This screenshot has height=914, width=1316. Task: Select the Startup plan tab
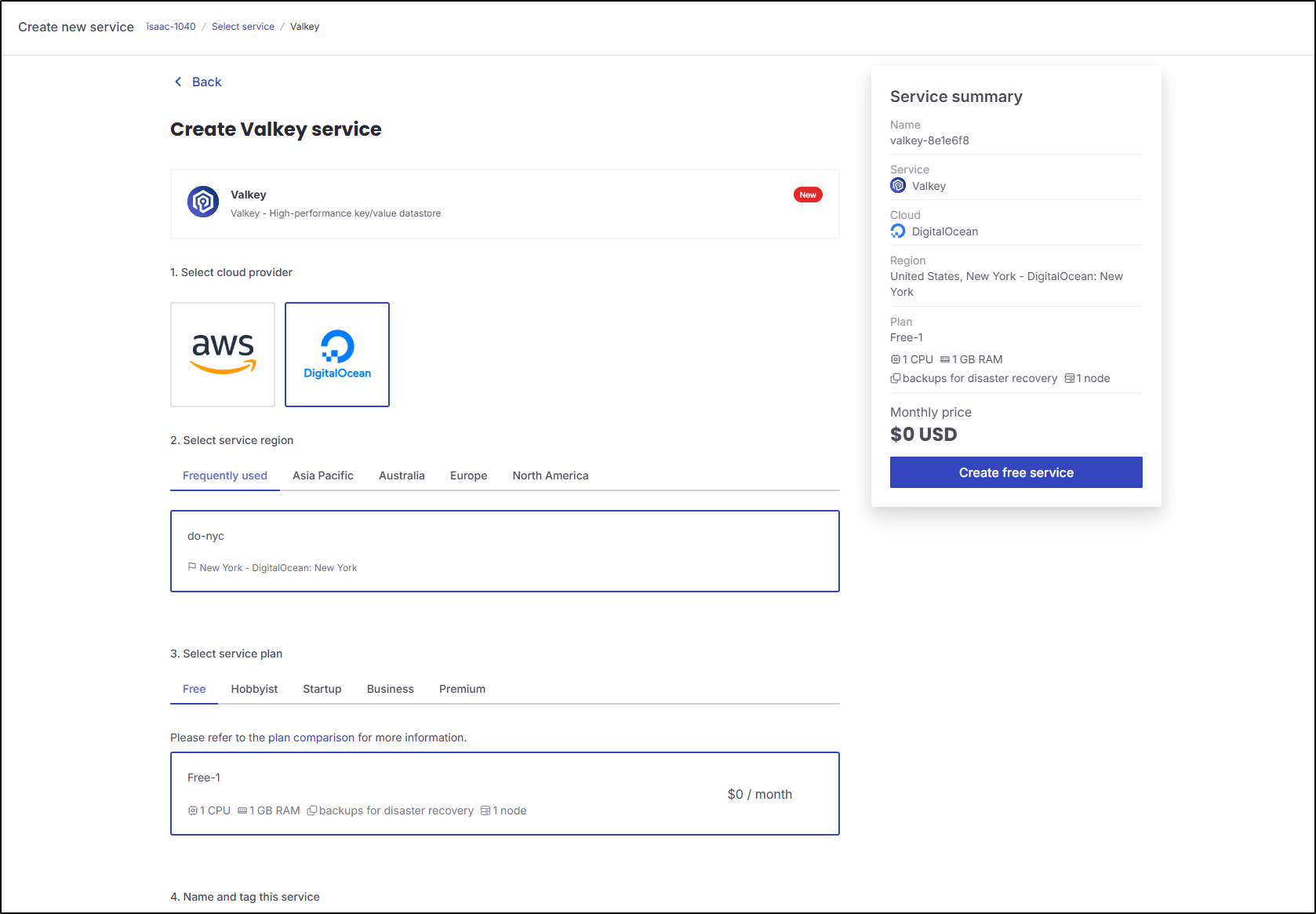coord(322,689)
